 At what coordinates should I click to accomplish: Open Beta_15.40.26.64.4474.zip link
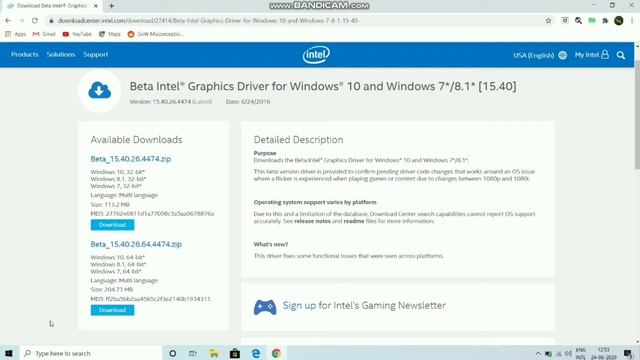pyautogui.click(x=136, y=244)
